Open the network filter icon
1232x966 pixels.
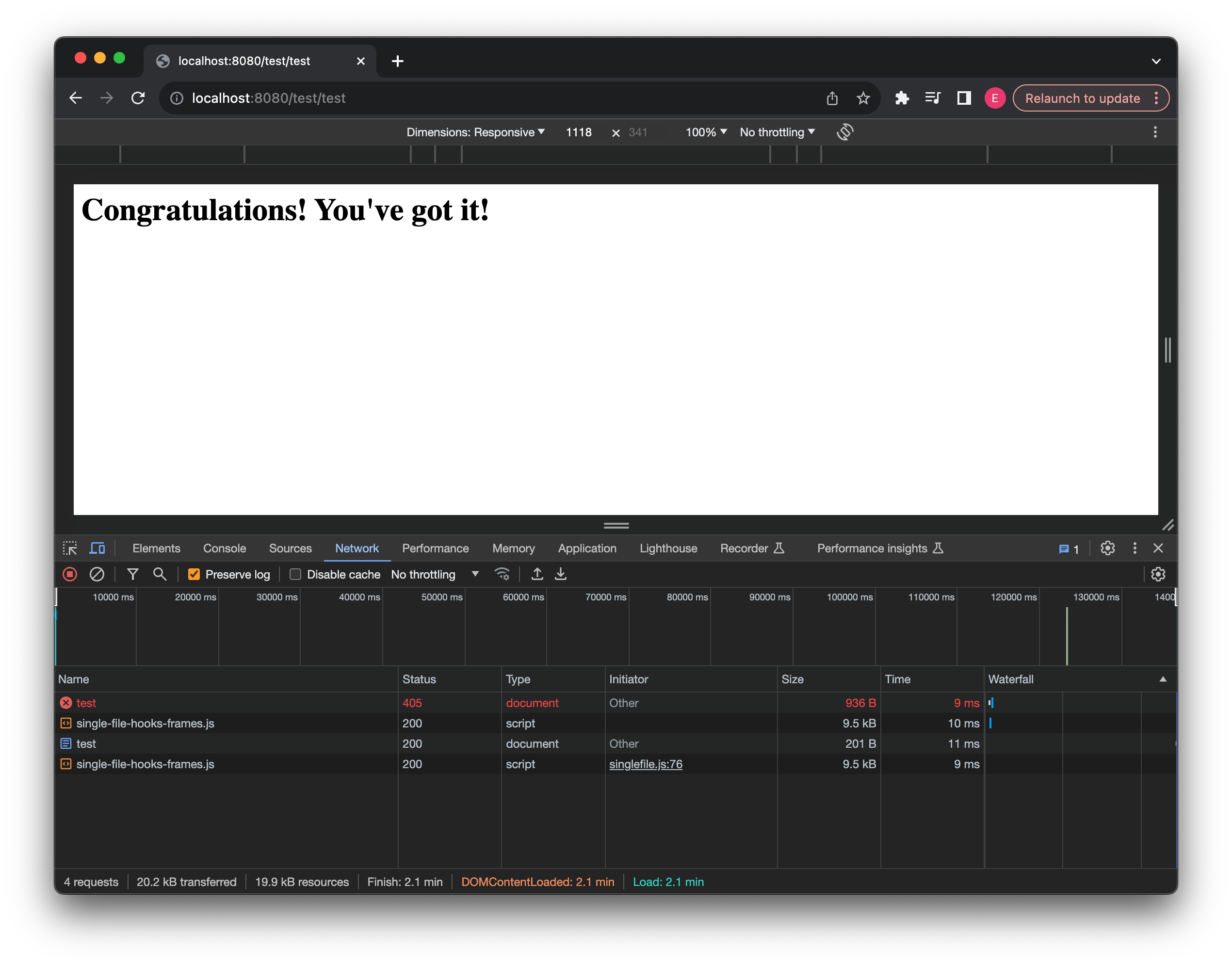pos(132,574)
